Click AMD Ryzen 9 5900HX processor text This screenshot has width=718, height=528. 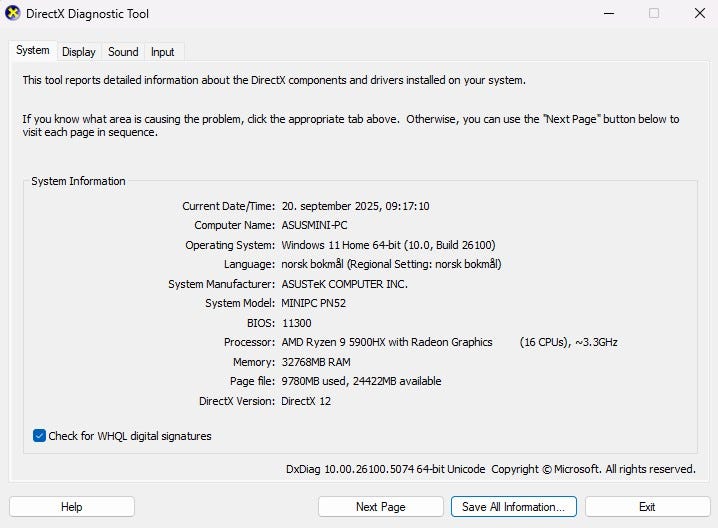click(x=387, y=342)
